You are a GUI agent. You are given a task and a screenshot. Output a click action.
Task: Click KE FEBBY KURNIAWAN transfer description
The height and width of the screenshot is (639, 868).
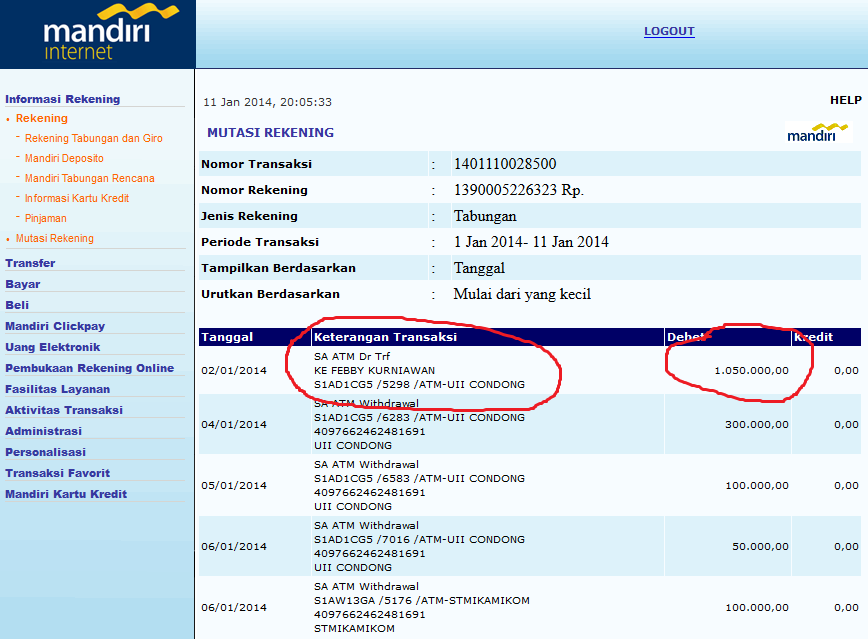click(374, 370)
